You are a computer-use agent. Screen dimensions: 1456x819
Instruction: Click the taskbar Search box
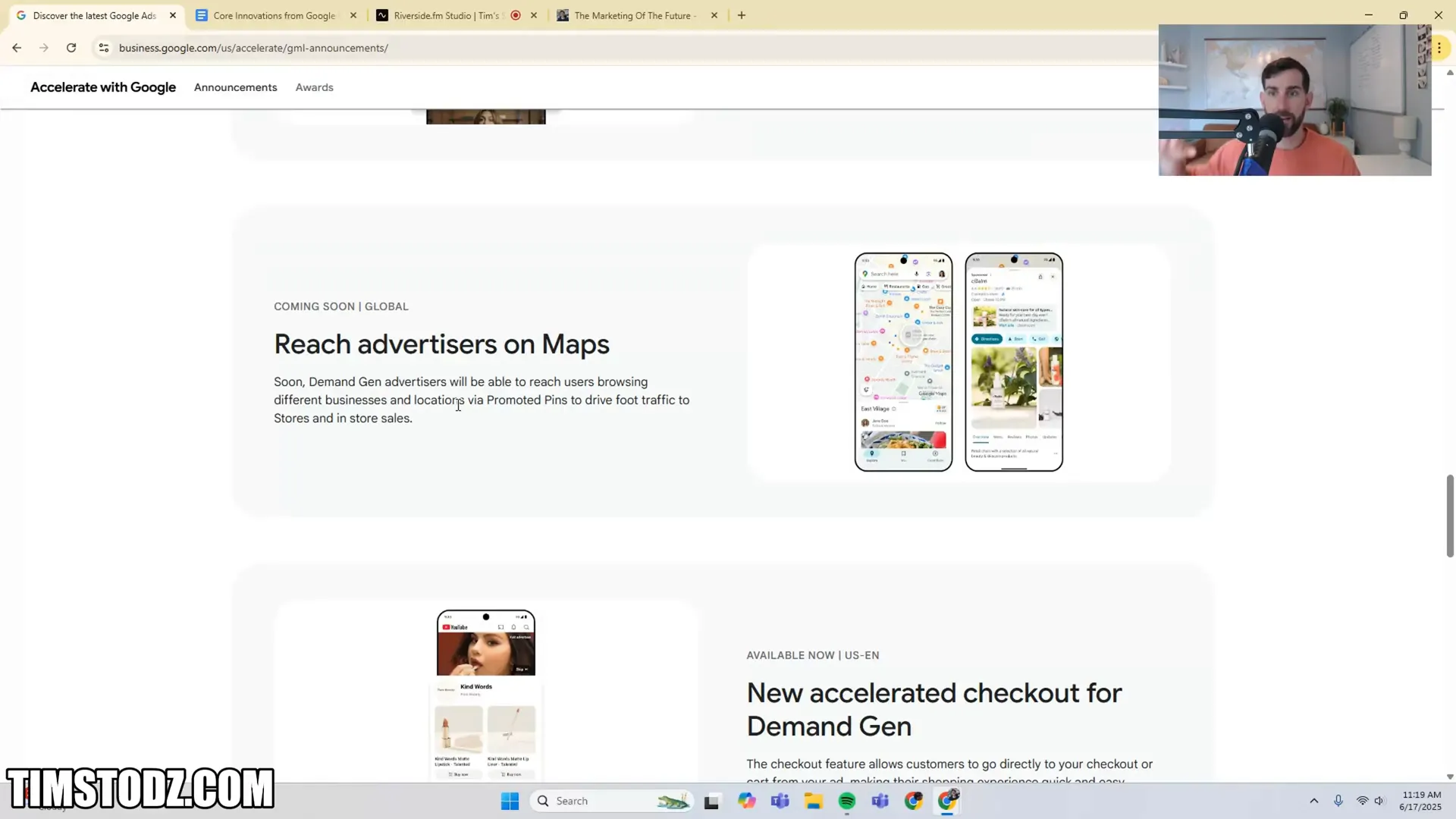click(613, 801)
